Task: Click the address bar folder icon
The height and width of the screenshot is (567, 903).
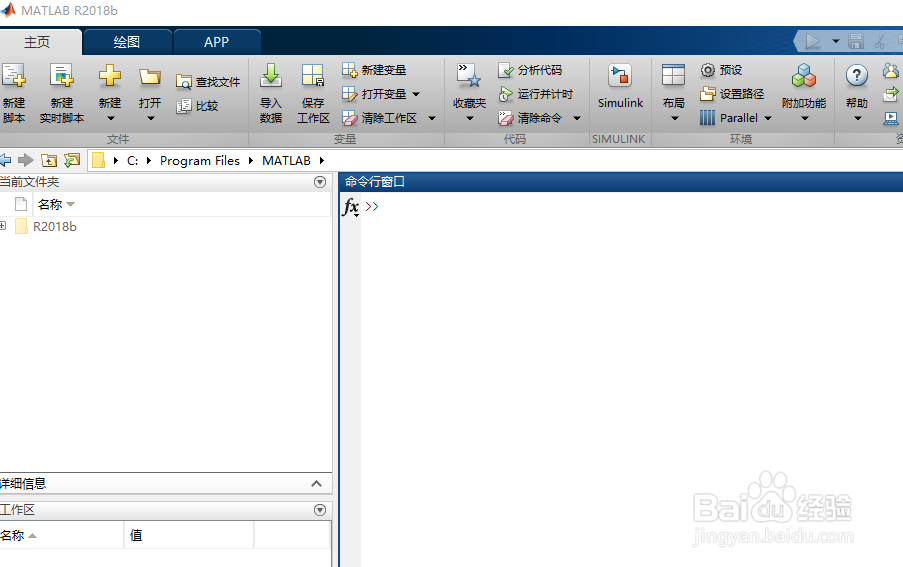Action: click(98, 160)
